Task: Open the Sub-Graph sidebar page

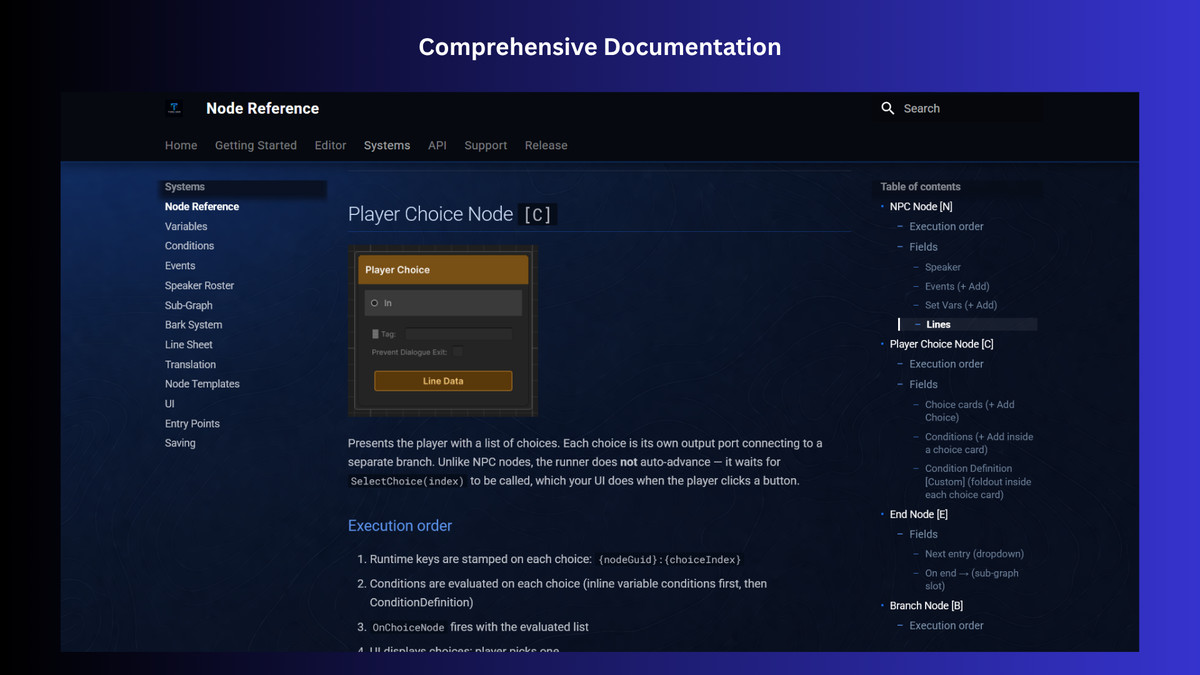Action: 188,306
